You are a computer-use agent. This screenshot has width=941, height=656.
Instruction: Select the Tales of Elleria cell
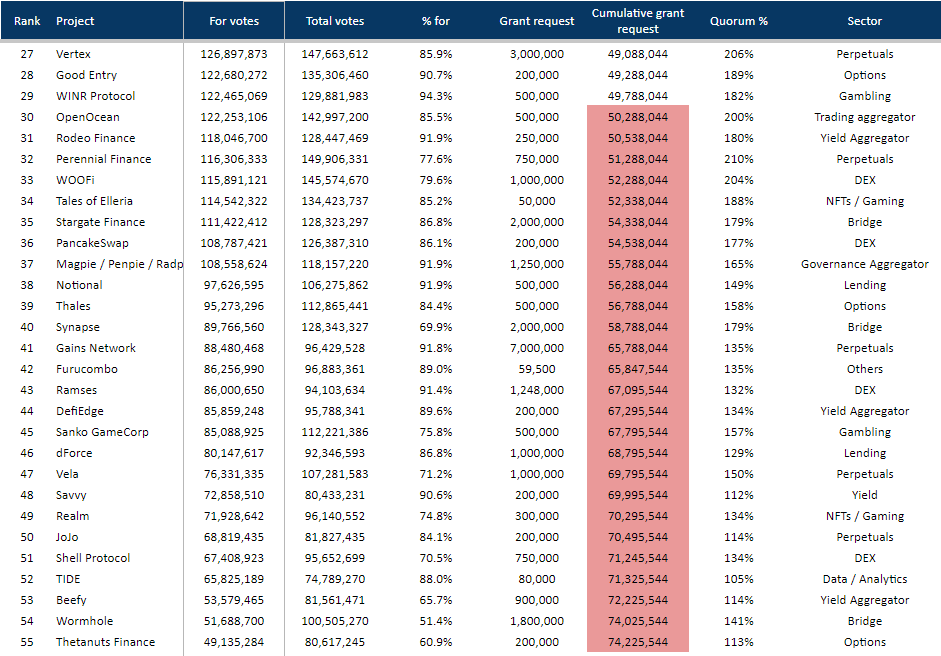click(x=94, y=201)
